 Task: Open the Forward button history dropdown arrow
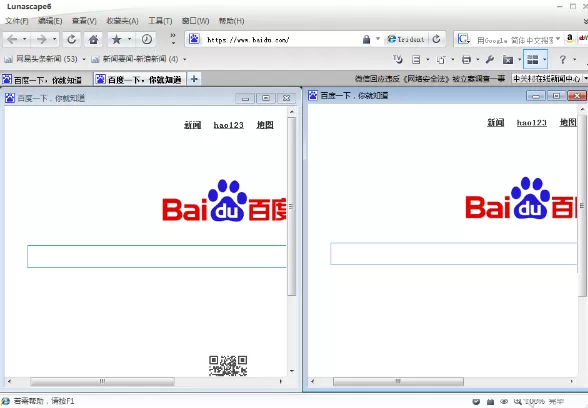coord(54,39)
